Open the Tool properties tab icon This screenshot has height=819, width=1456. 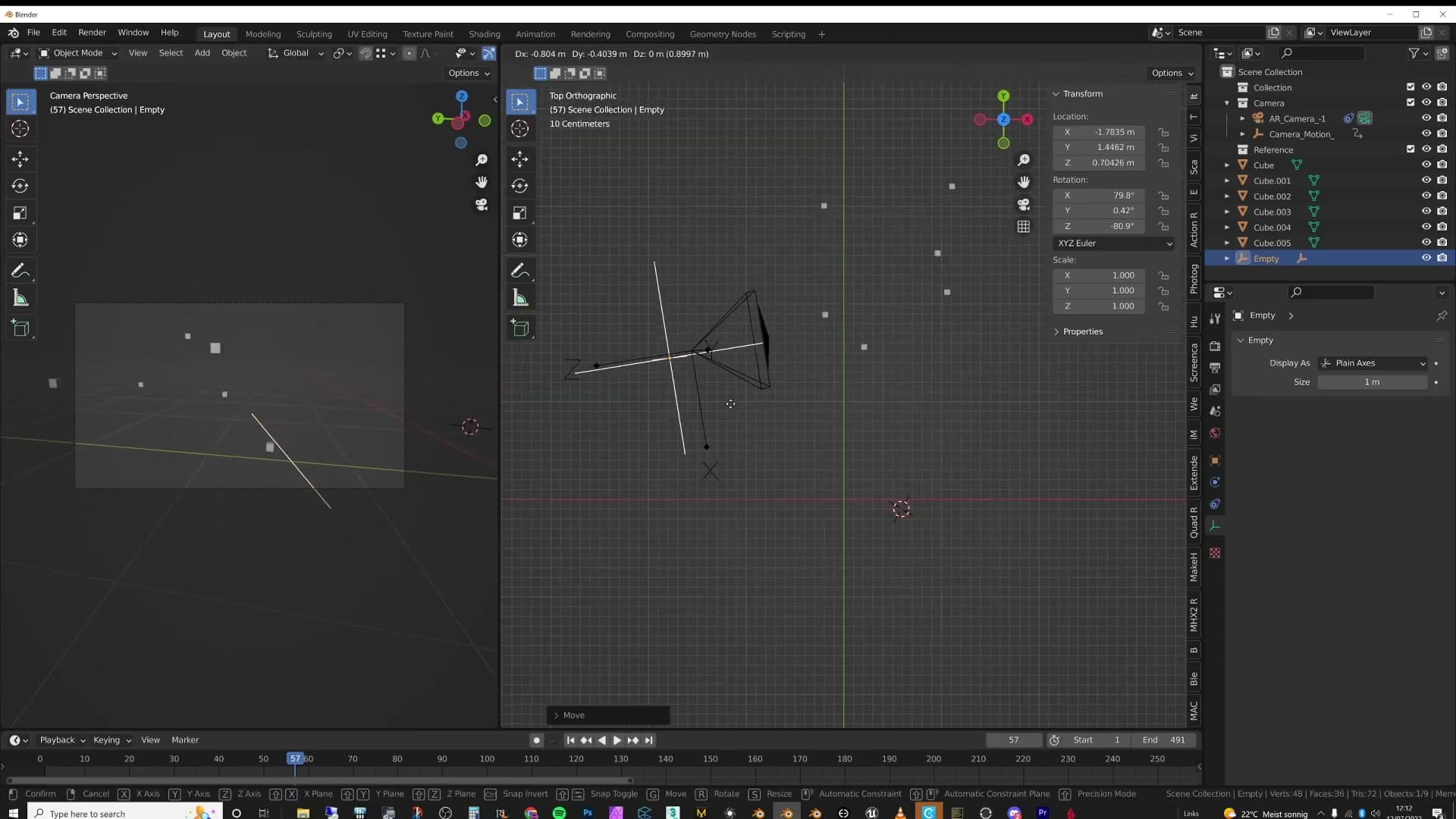(x=1215, y=318)
